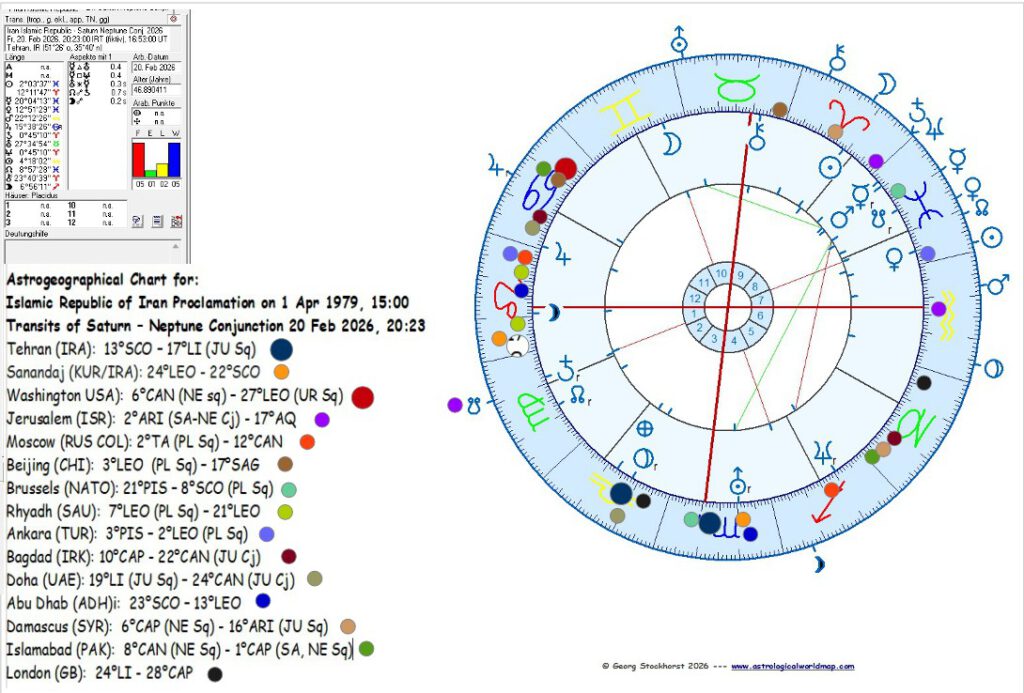Viewport: 1024px width, 693px height.
Task: Select the green Leo glyph on the right wheel
Action: coord(918,422)
